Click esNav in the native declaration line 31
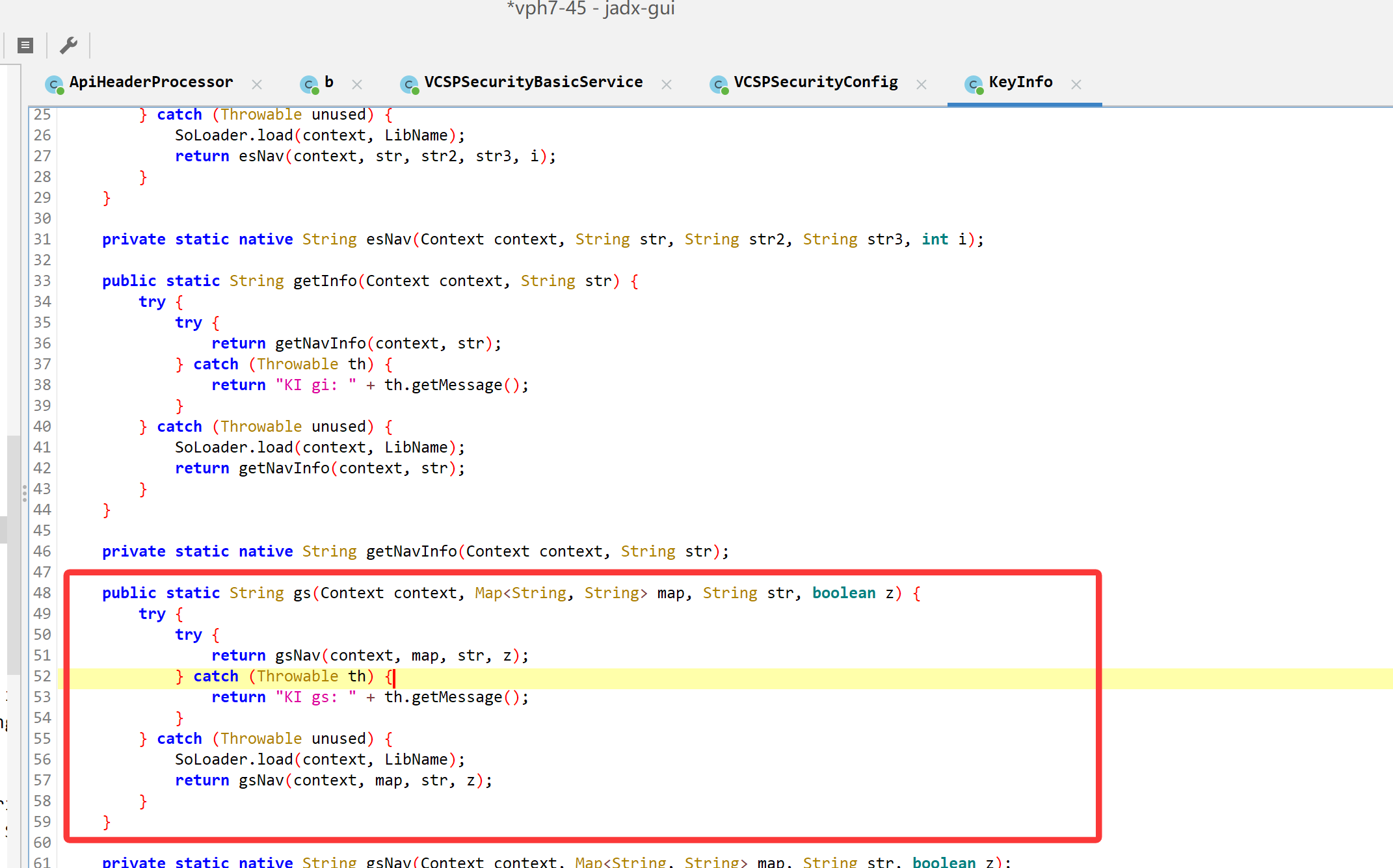Image resolution: width=1393 pixels, height=868 pixels. [388, 239]
